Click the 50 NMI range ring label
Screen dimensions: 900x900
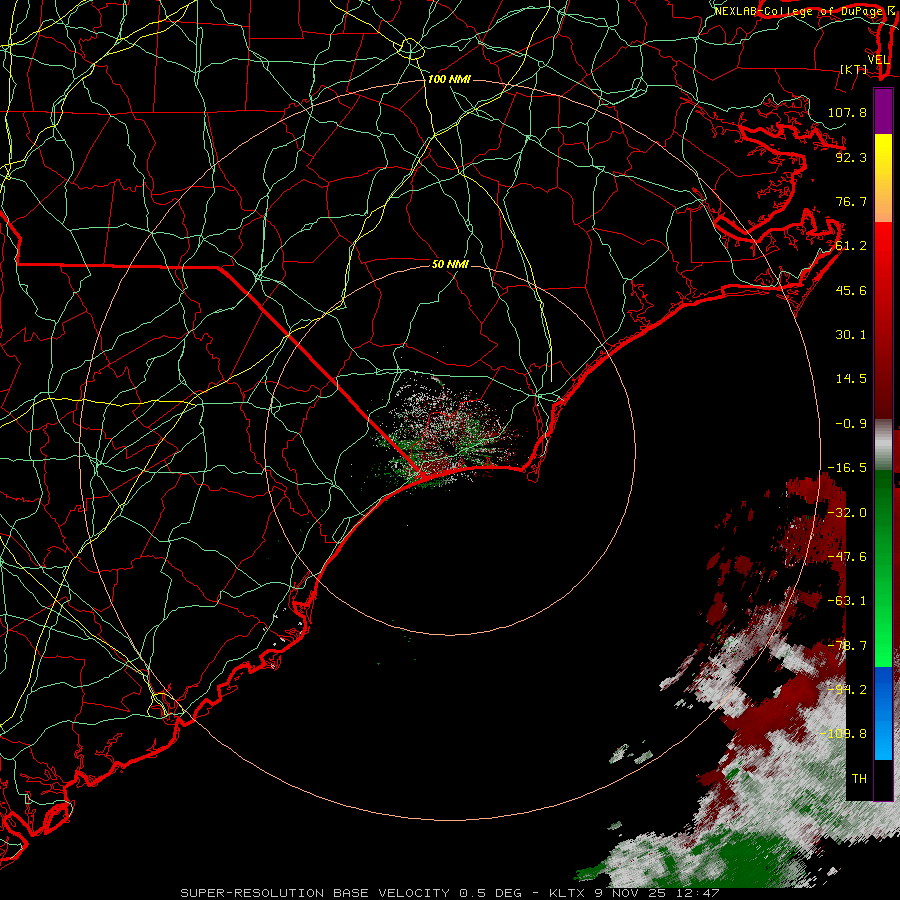[450, 264]
